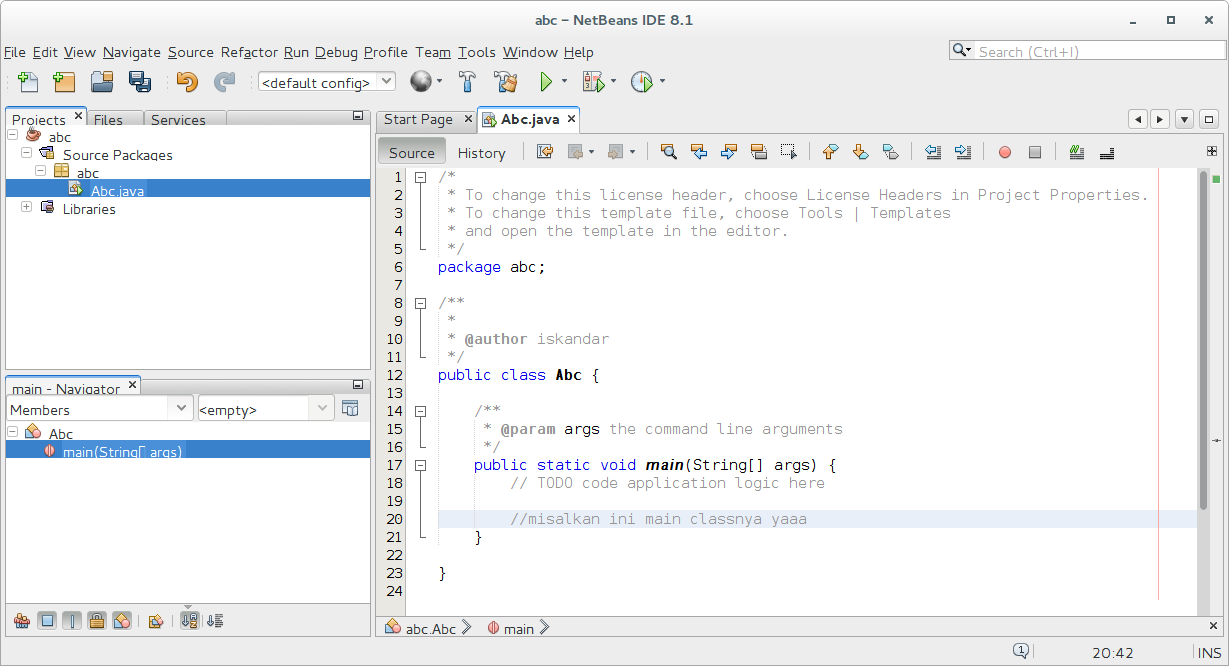
Task: Collapse the Source Packages tree node
Action: 27,153
